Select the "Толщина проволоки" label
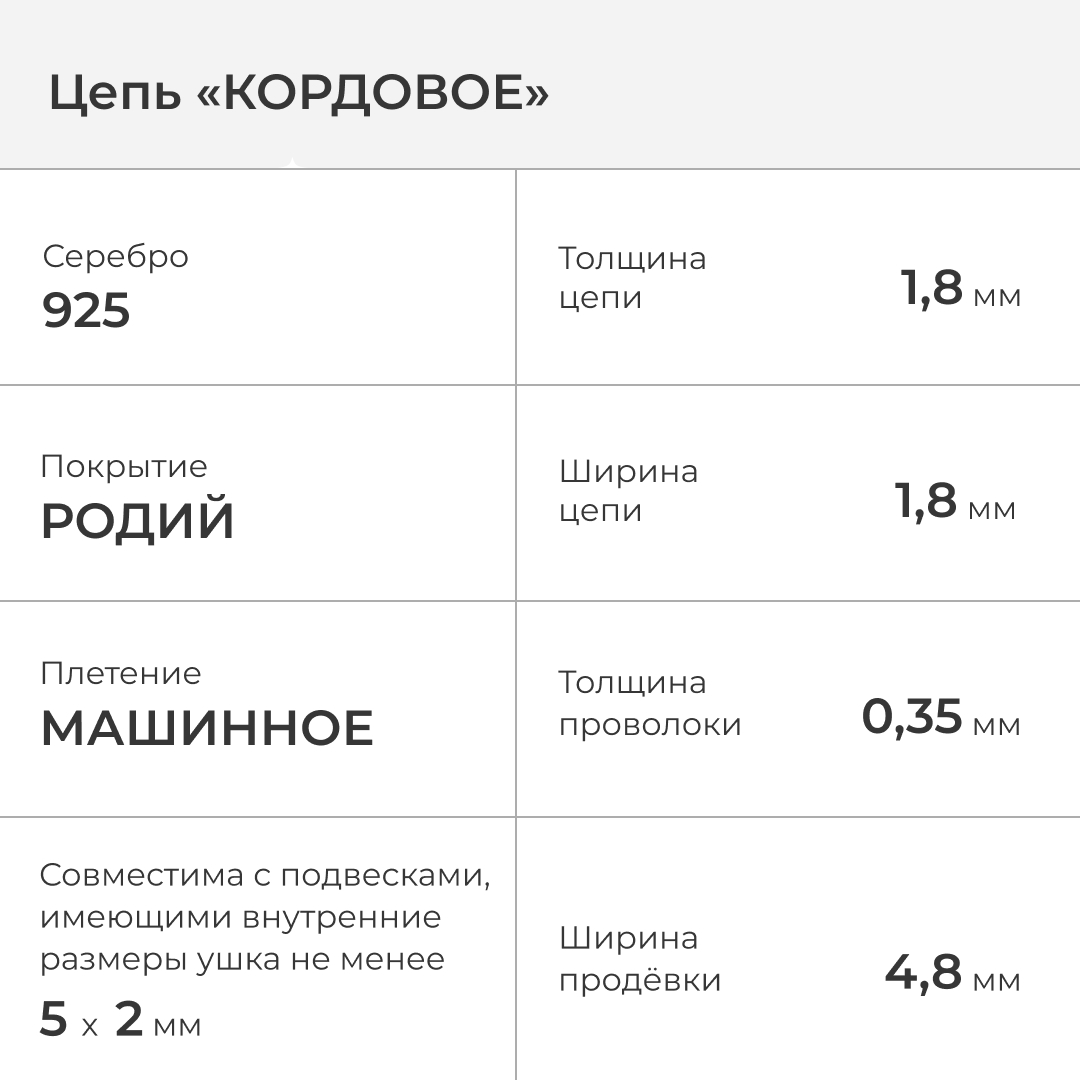Image resolution: width=1080 pixels, height=1080 pixels. [x=650, y=703]
